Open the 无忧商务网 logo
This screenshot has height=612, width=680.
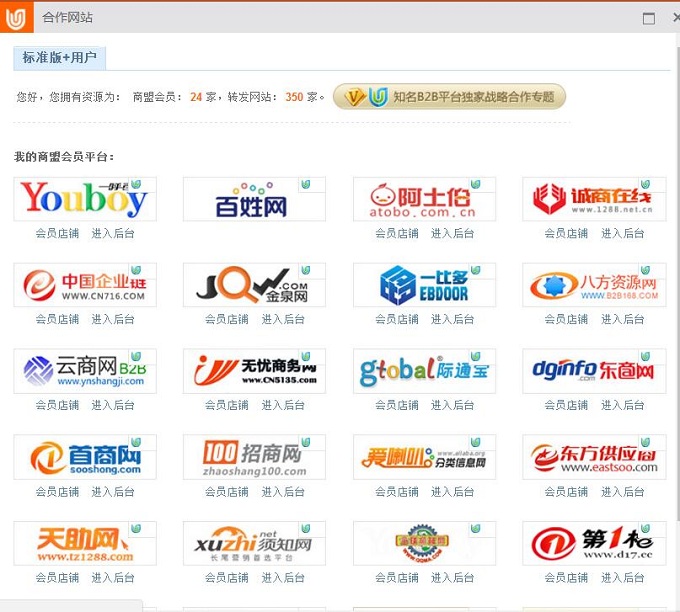click(x=254, y=371)
